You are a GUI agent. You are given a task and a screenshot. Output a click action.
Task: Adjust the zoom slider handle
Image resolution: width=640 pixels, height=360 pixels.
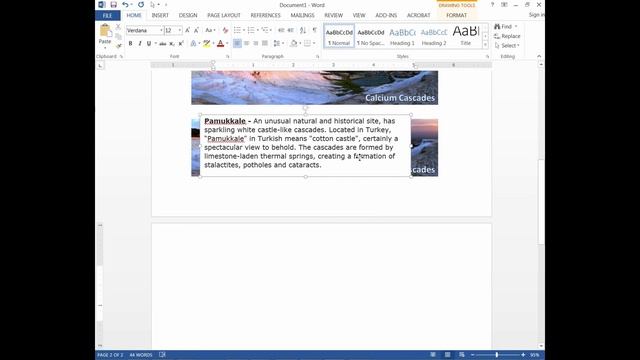click(x=497, y=355)
